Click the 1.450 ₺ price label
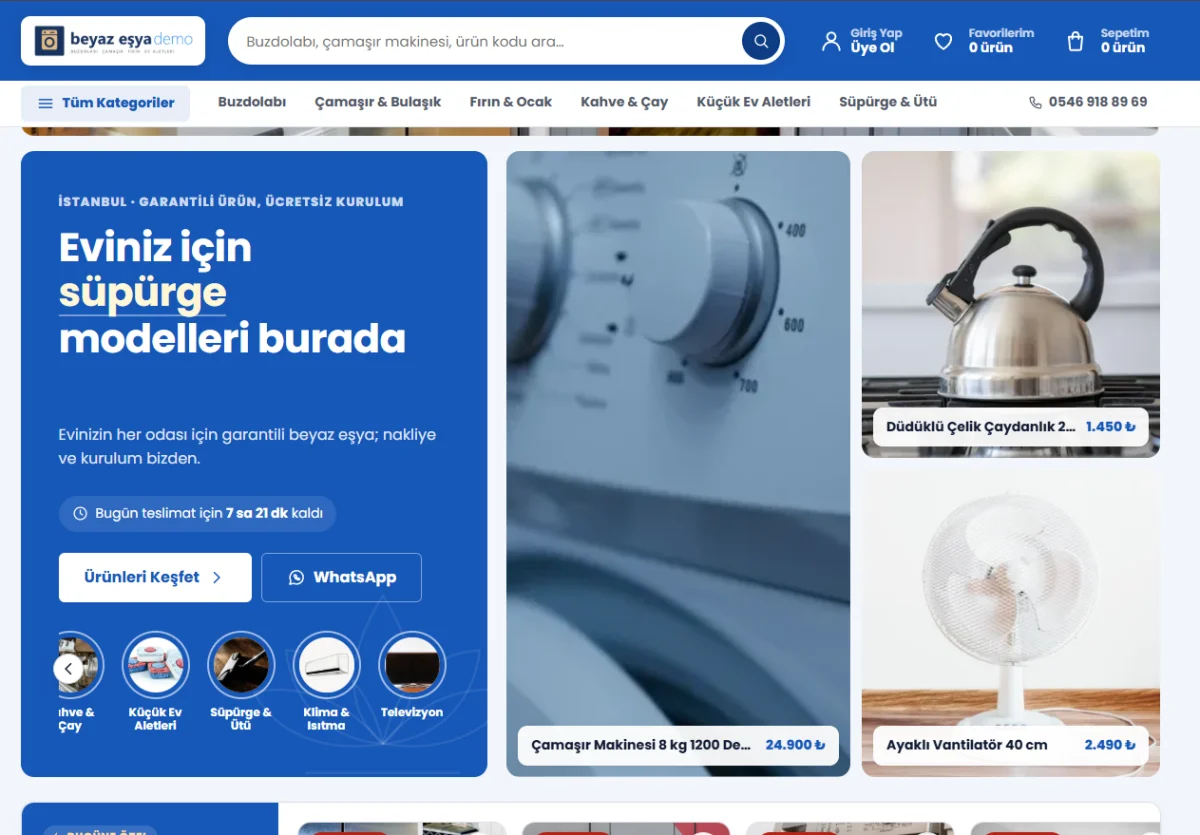 (x=1111, y=426)
